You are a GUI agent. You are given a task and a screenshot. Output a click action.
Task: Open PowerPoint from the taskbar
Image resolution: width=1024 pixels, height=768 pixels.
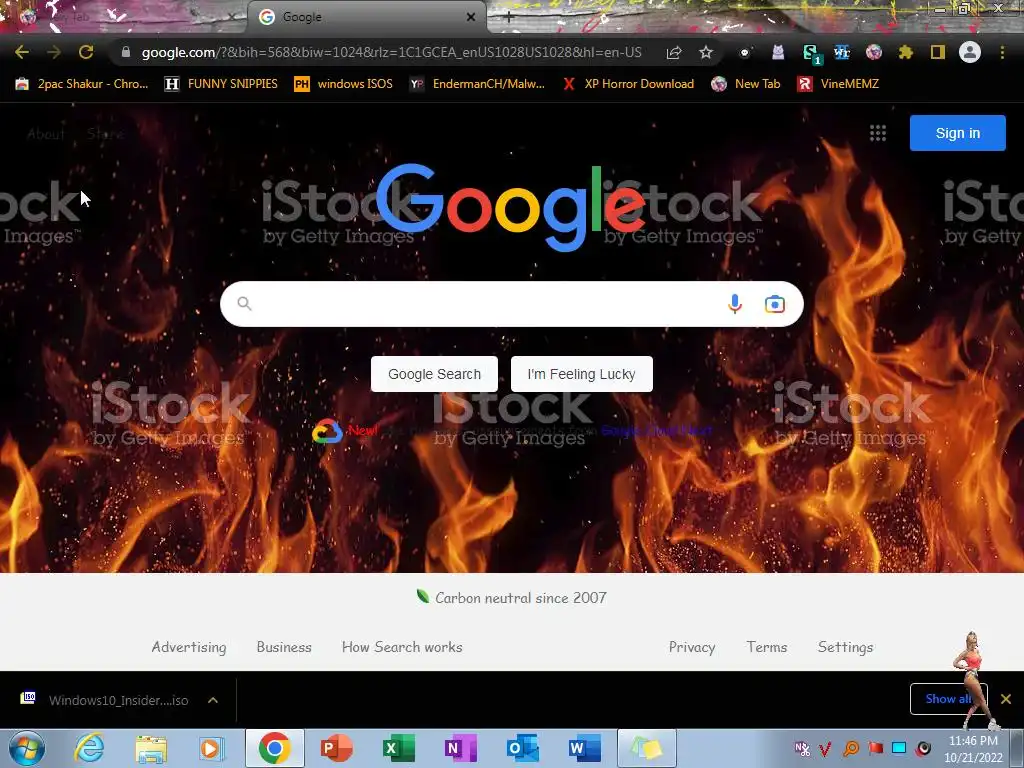[x=336, y=748]
